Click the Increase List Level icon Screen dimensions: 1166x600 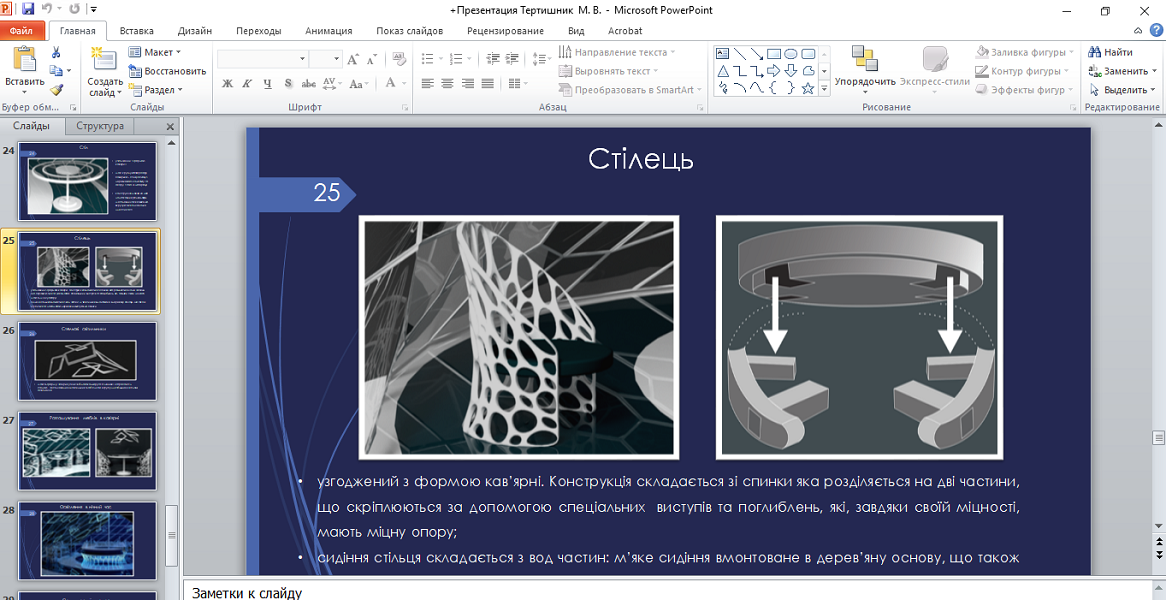[512, 59]
